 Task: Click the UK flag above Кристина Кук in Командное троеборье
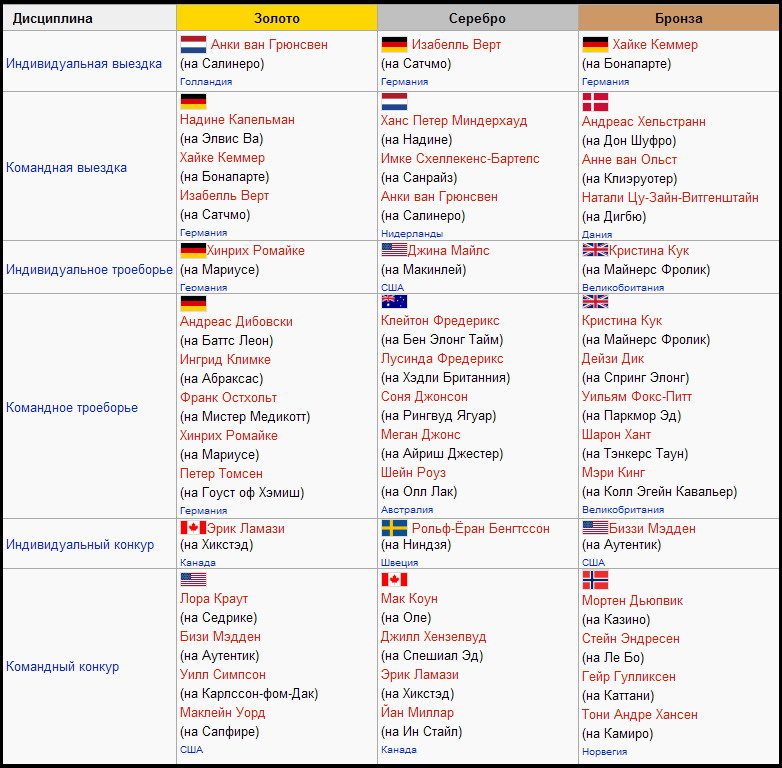pyautogui.click(x=595, y=301)
